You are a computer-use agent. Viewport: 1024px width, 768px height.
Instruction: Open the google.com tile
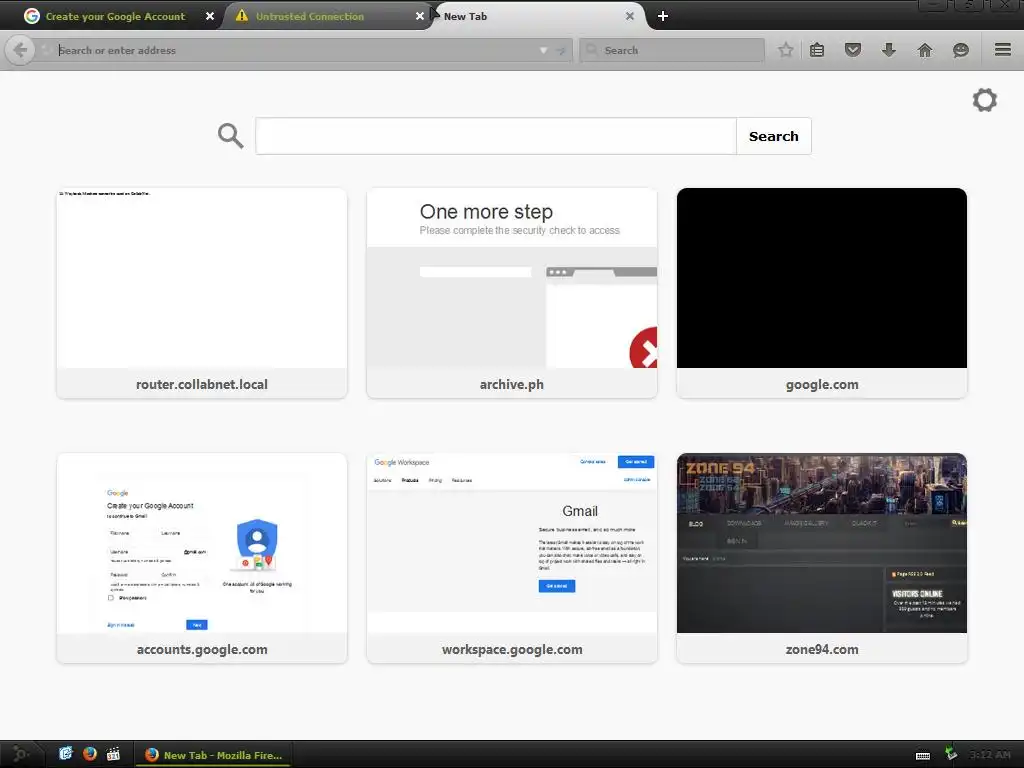tap(822, 293)
